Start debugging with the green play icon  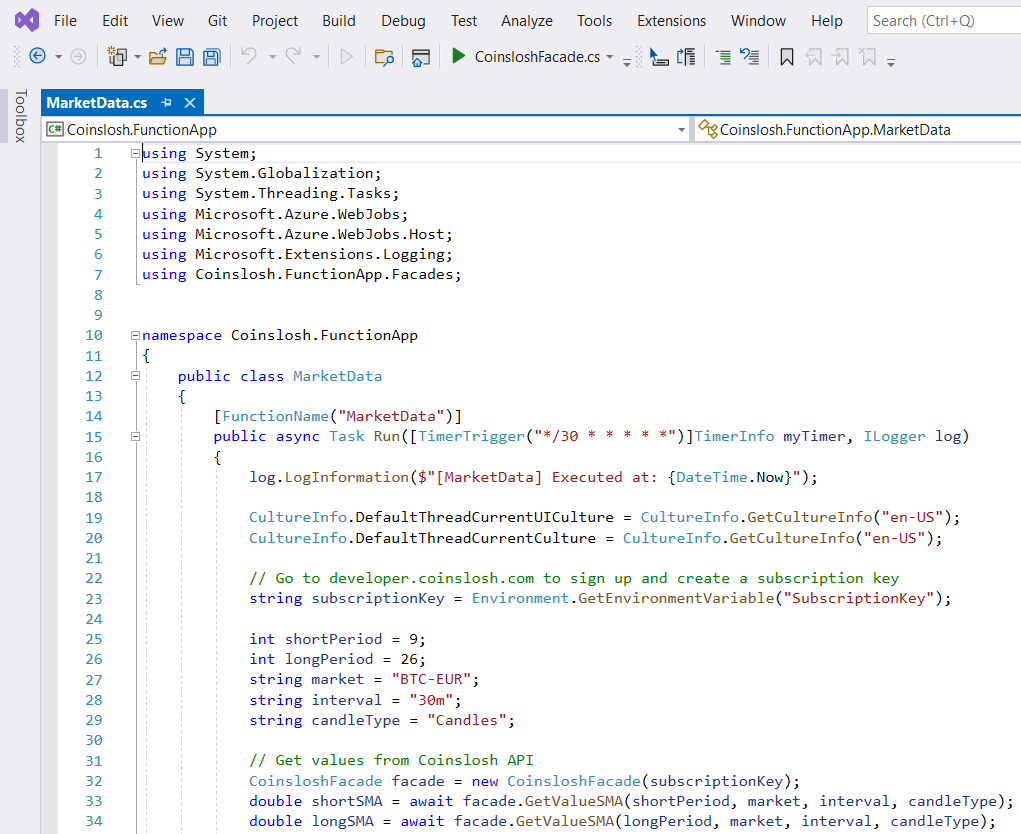click(458, 56)
